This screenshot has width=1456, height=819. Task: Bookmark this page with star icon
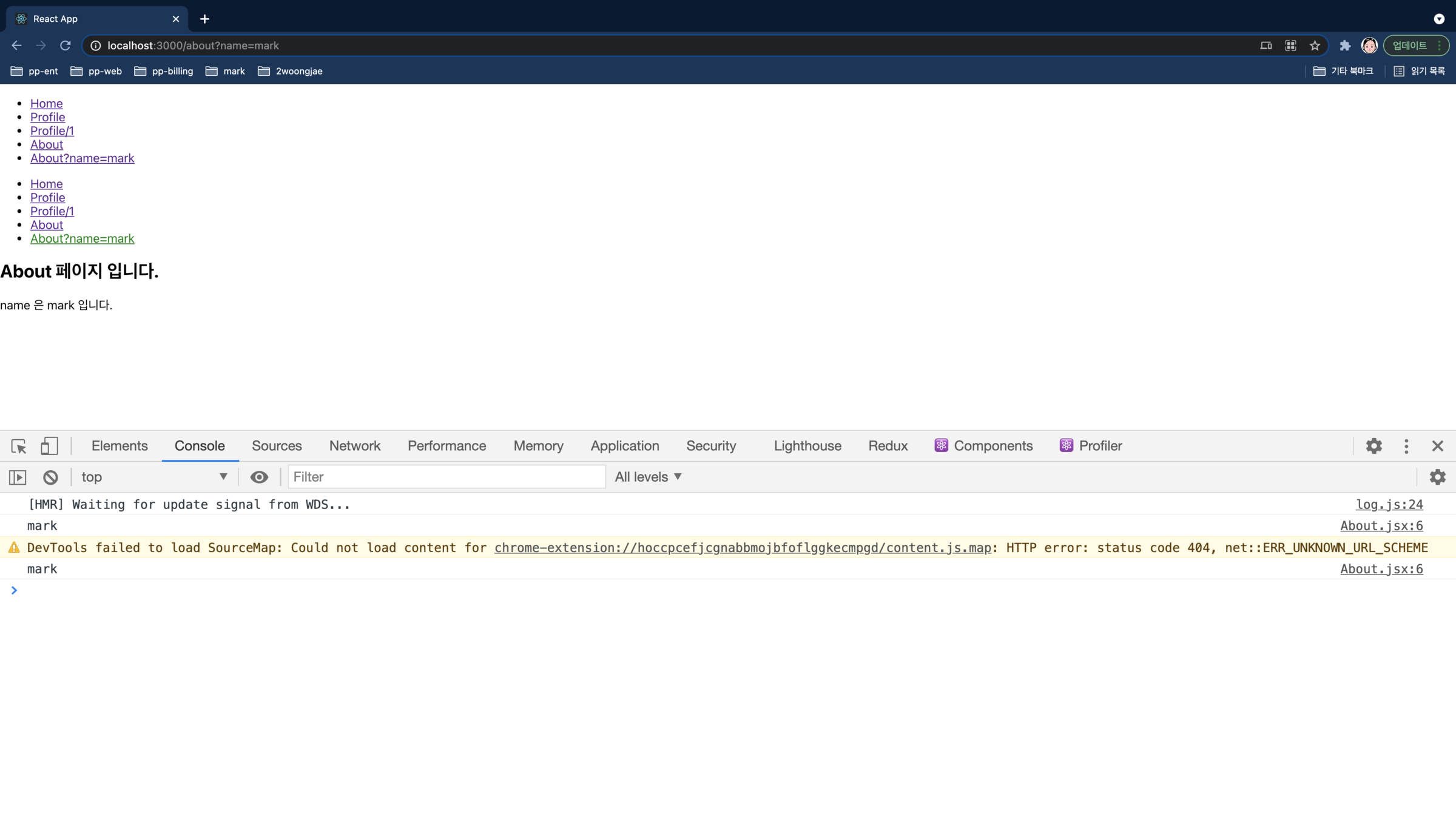tap(1315, 45)
